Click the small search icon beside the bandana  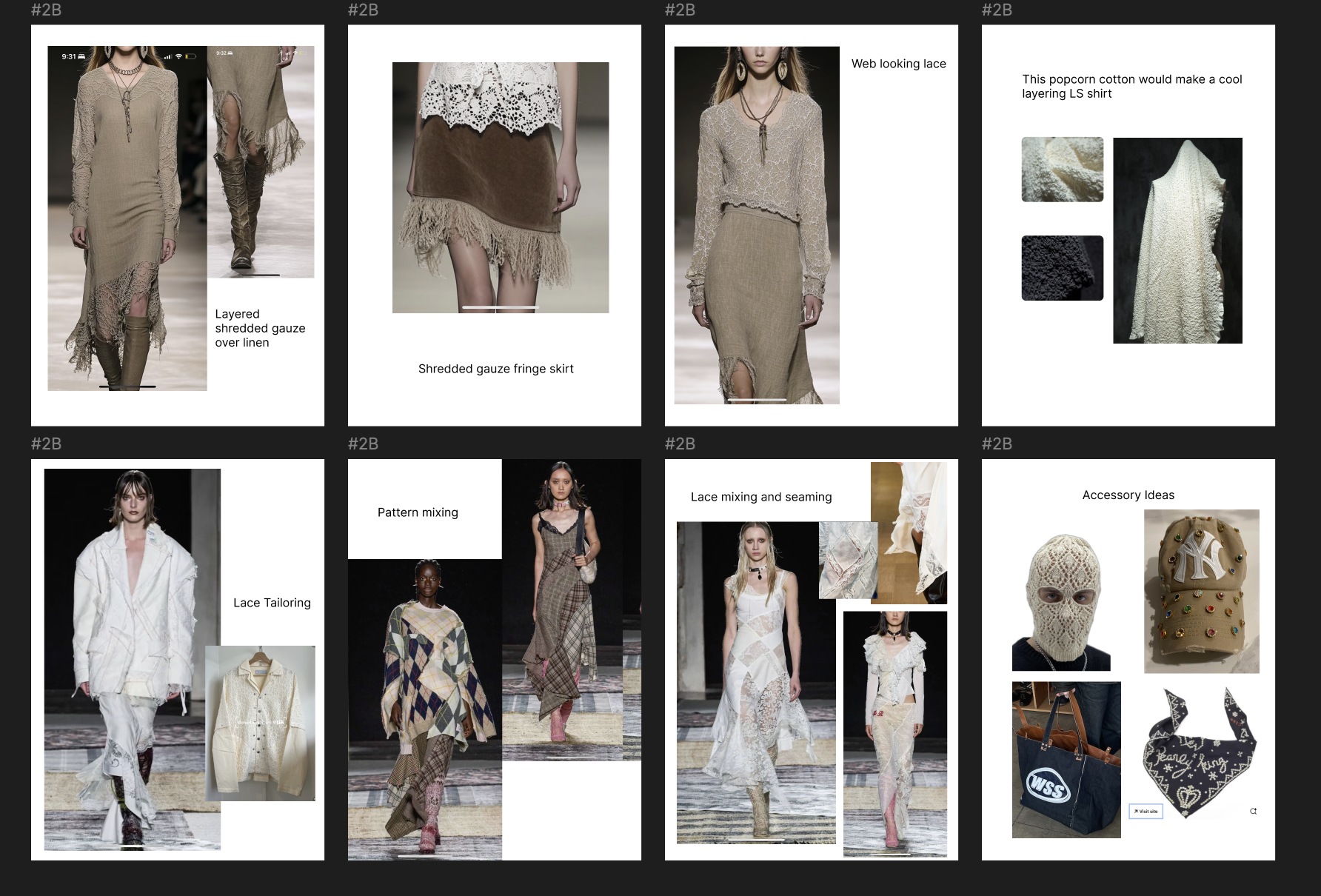coord(1253,812)
